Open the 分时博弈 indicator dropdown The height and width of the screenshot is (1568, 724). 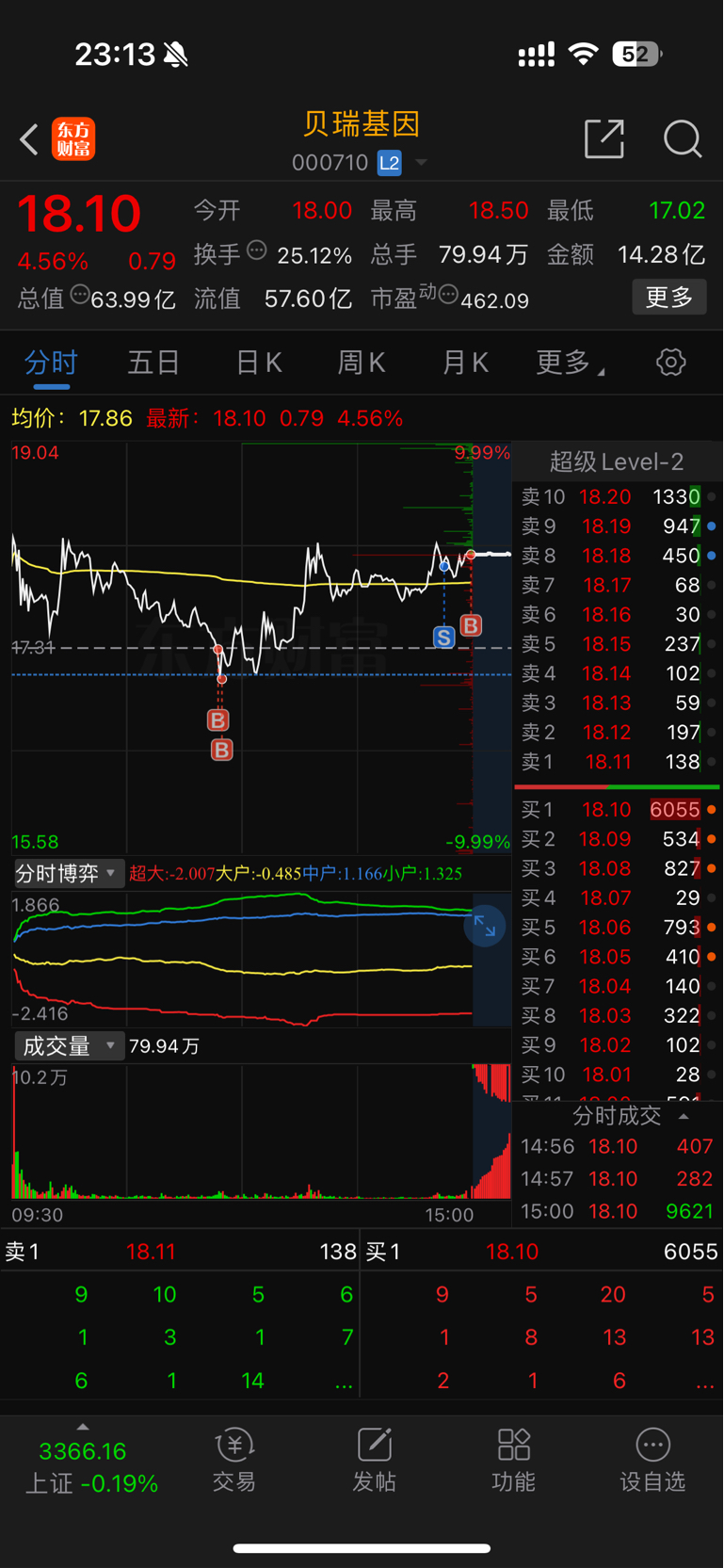click(x=68, y=874)
